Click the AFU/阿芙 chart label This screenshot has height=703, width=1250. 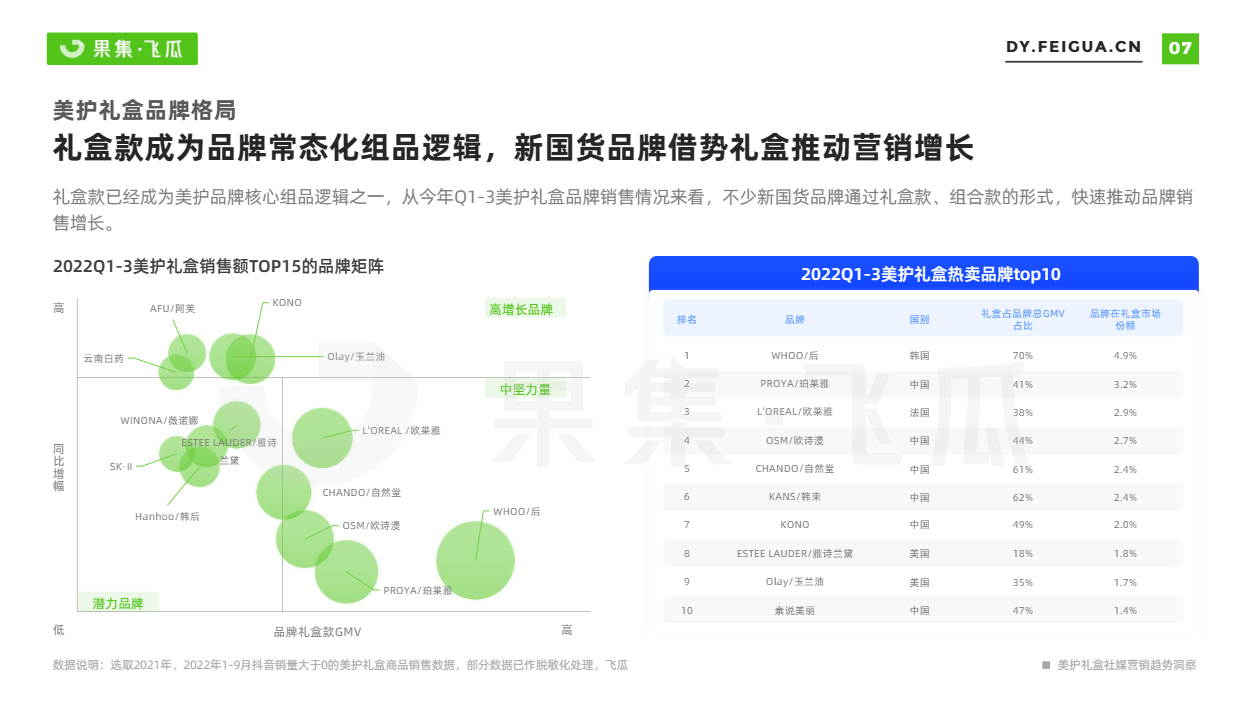(172, 308)
